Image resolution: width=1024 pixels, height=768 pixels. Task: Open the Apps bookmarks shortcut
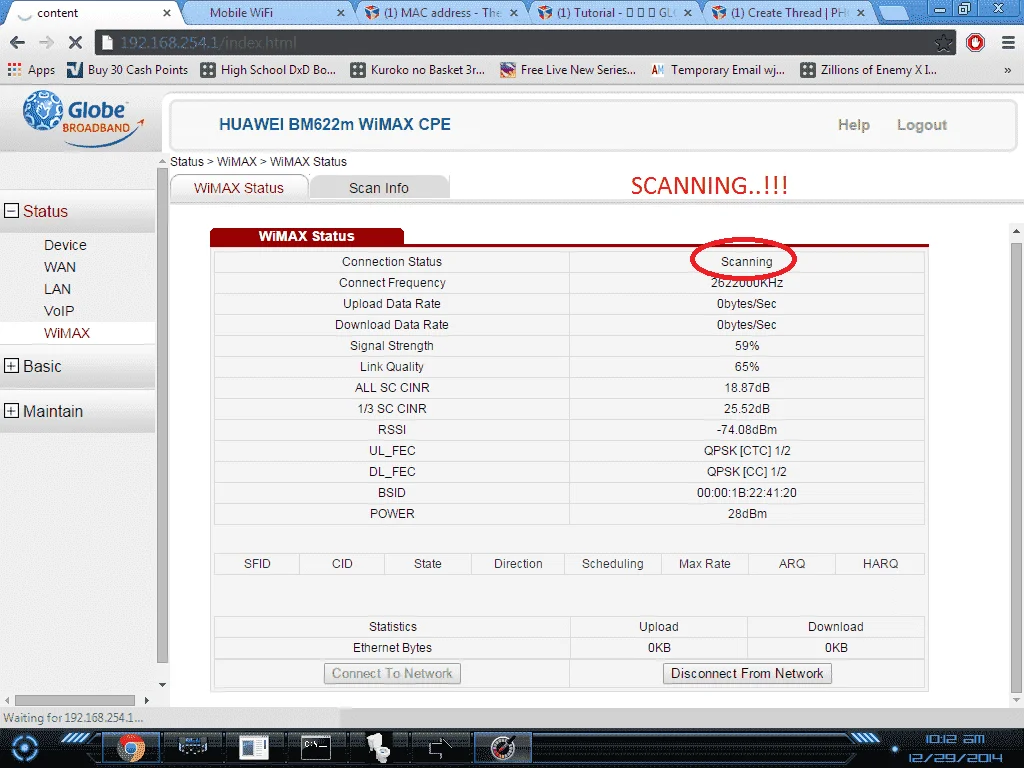pyautogui.click(x=31, y=70)
